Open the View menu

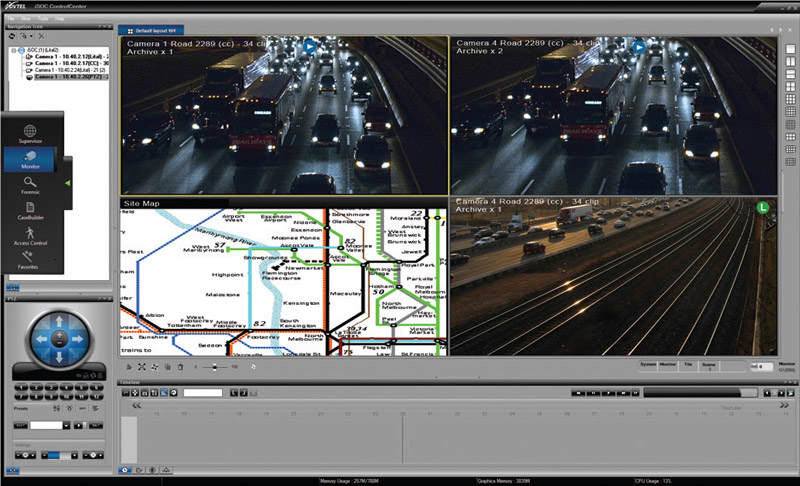26,18
